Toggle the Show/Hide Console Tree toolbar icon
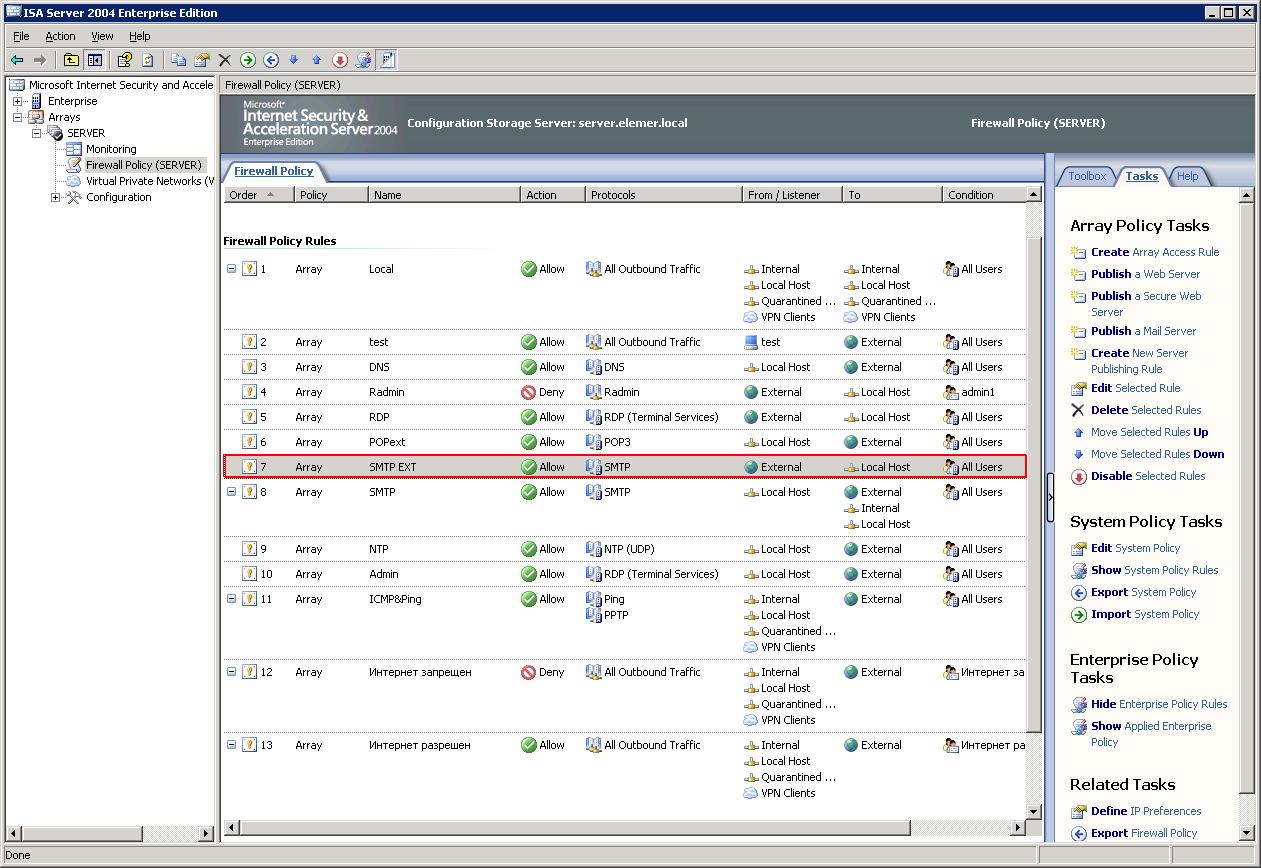1261x868 pixels. [94, 60]
